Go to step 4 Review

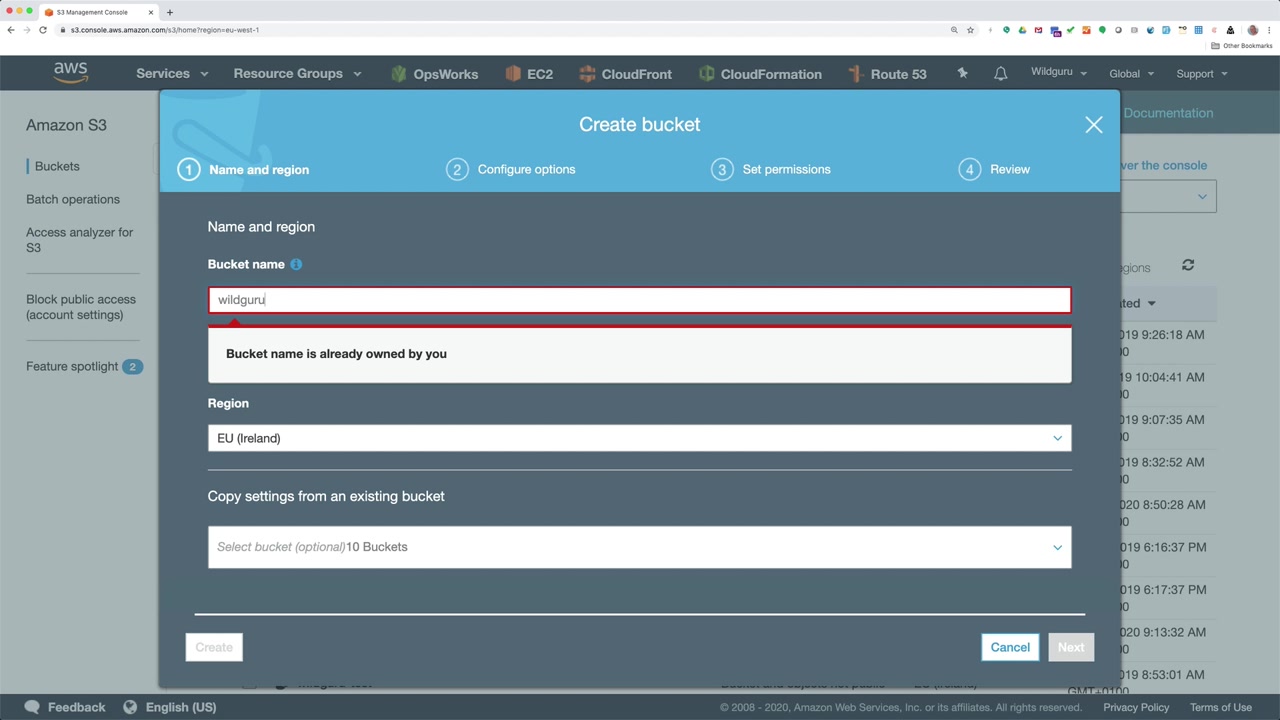pyautogui.click(x=994, y=169)
